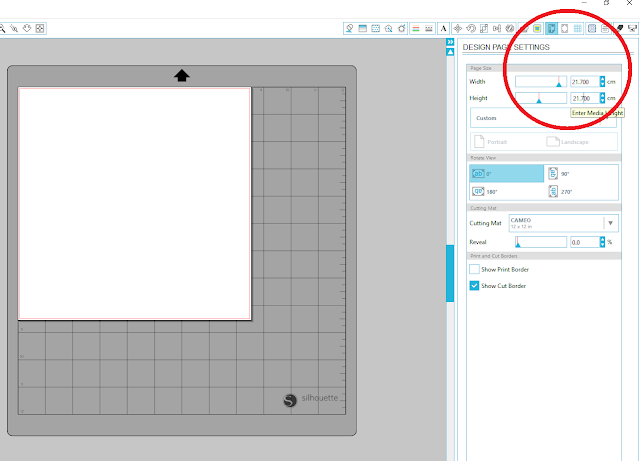Select the drag-zoom tool
Viewport: 640px width, 461px height.
[x=14, y=28]
